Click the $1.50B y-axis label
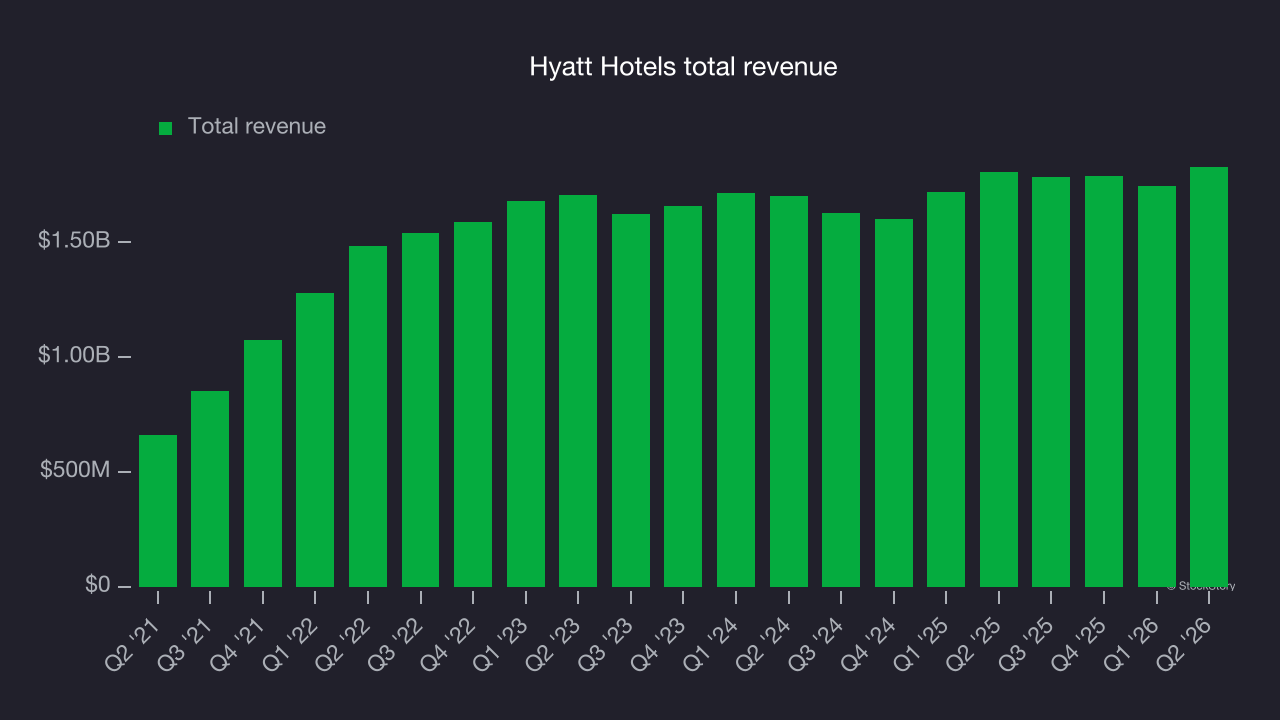 coord(74,241)
